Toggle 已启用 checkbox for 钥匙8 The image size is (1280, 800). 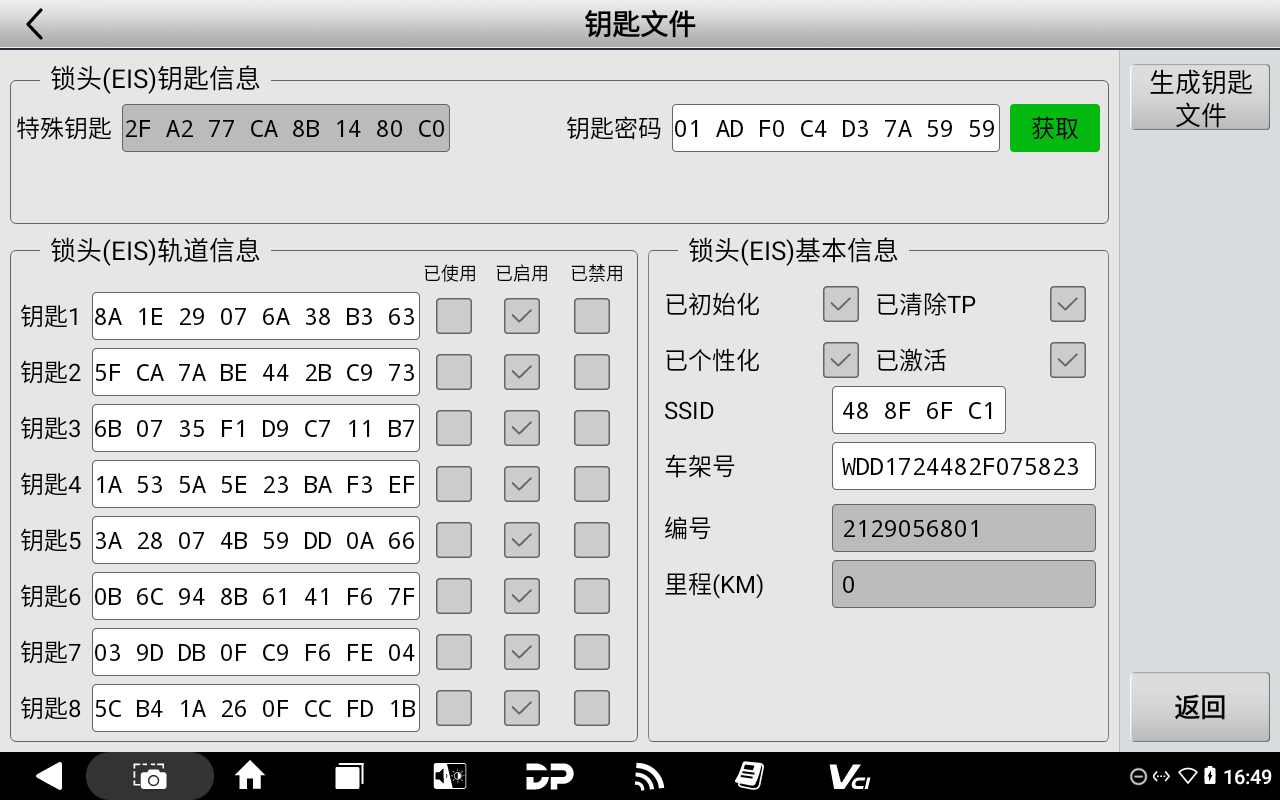tap(522, 708)
